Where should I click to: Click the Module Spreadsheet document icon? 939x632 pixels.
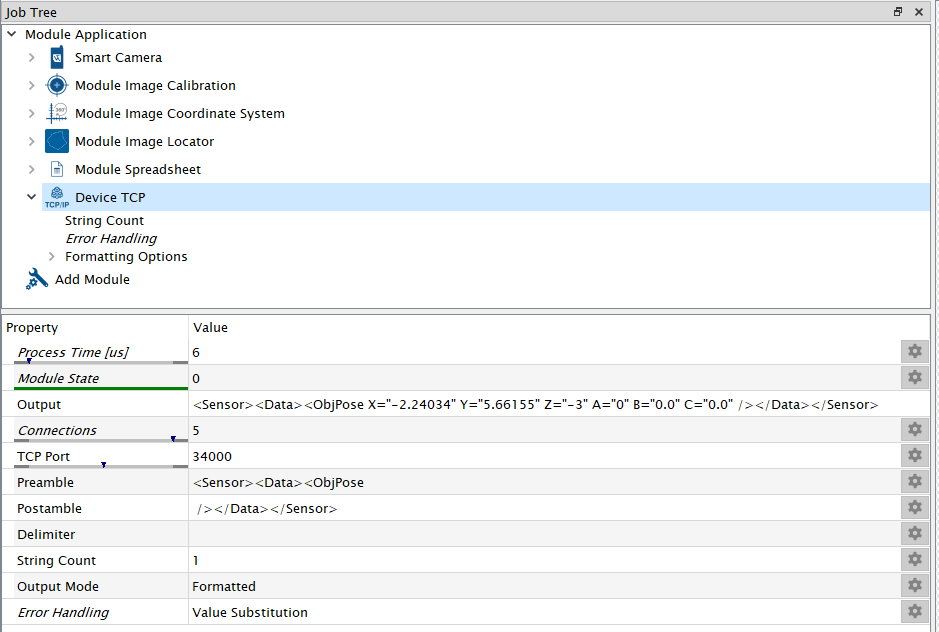[57, 170]
